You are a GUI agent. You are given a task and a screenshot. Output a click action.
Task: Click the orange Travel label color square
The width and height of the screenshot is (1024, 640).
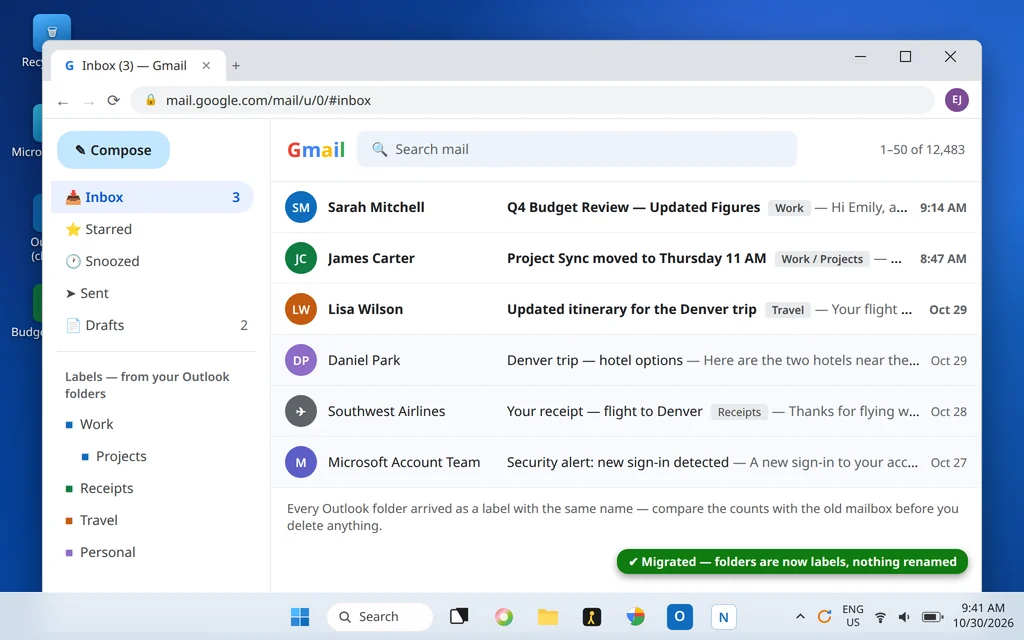pyautogui.click(x=69, y=521)
